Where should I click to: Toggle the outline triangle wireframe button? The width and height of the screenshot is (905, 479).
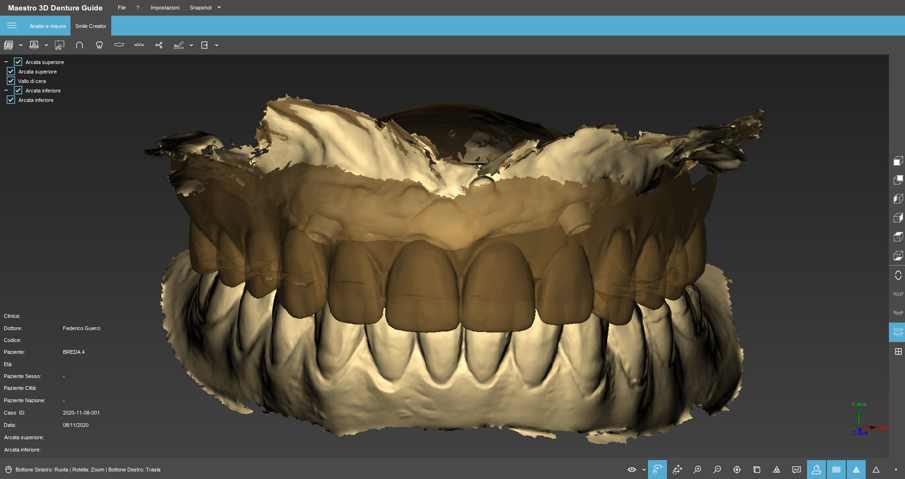click(x=876, y=470)
